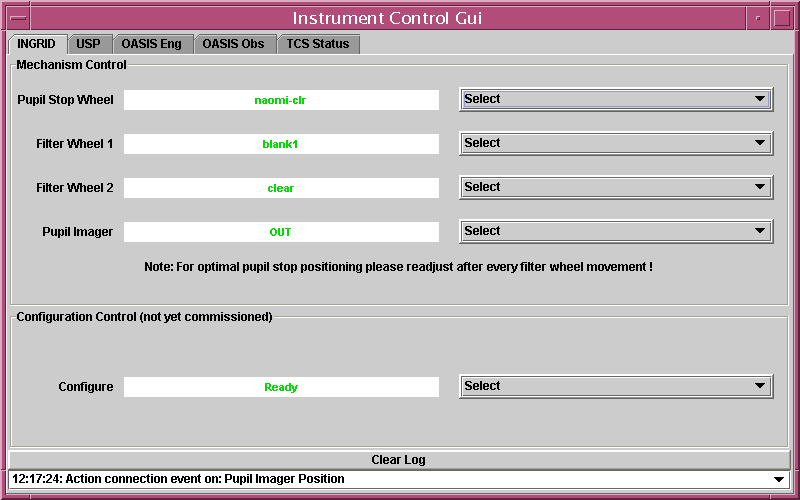
Task: Expand the log message history arrow
Action: click(x=780, y=480)
